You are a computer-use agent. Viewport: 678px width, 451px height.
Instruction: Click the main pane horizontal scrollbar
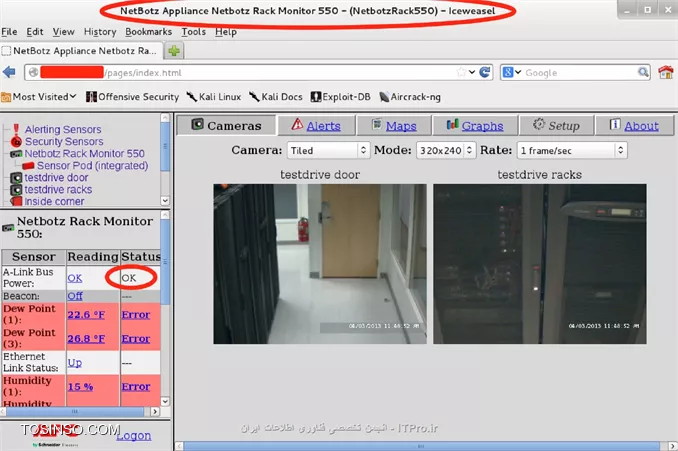422,446
